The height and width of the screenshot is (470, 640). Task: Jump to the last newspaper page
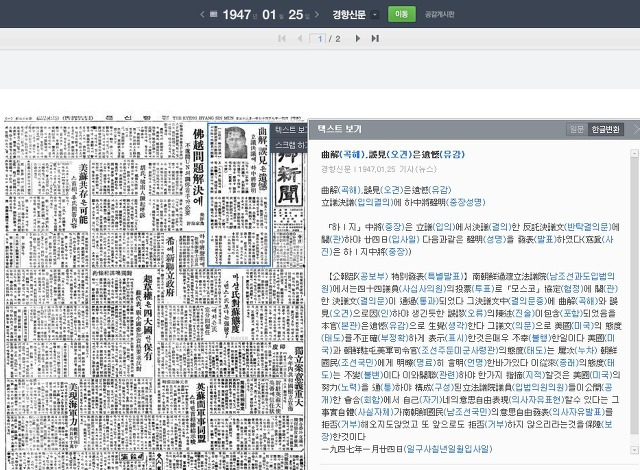(375, 38)
